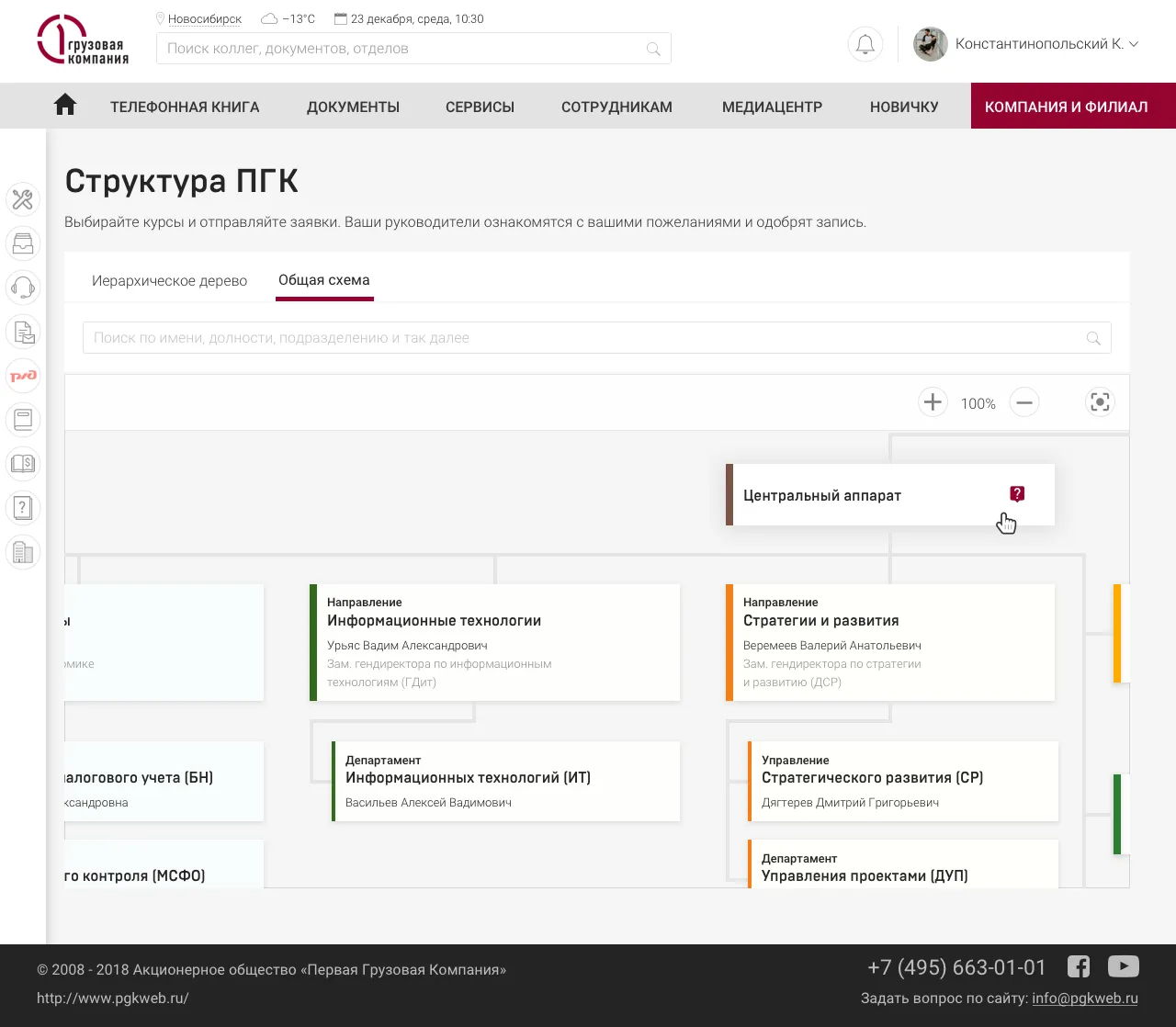Open the headset support sidebar icon
The width and height of the screenshot is (1176, 1027).
[x=23, y=288]
